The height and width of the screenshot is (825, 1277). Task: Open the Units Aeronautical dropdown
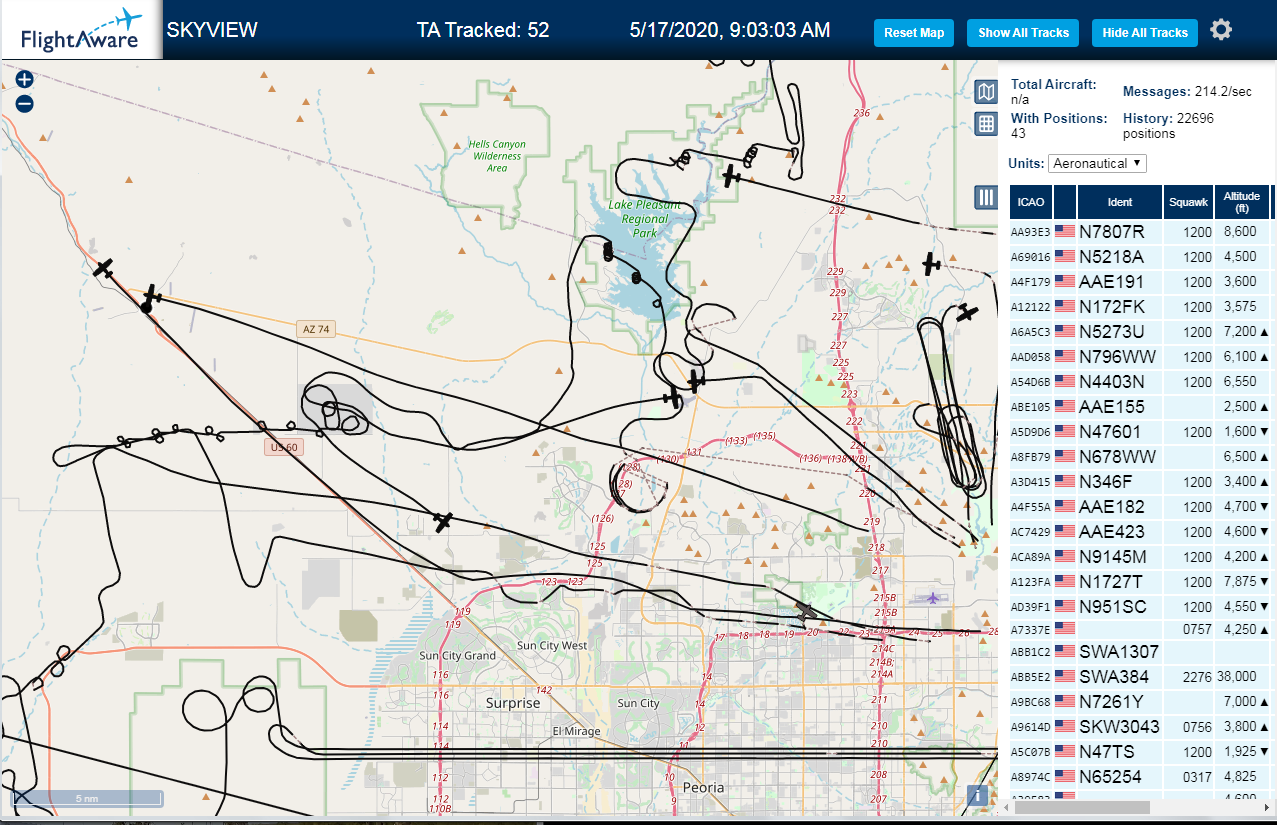pyautogui.click(x=1097, y=163)
